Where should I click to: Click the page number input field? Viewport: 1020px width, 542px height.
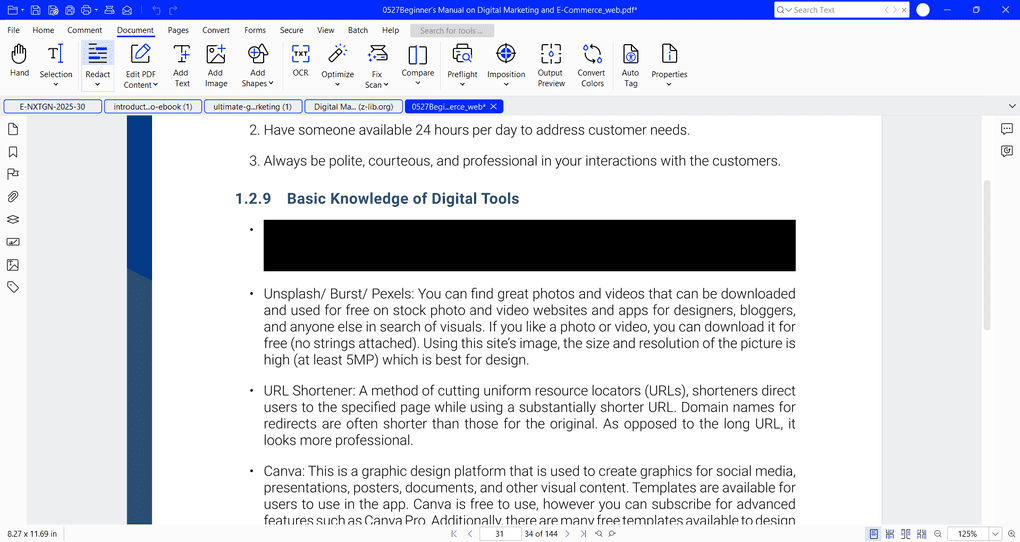500,534
